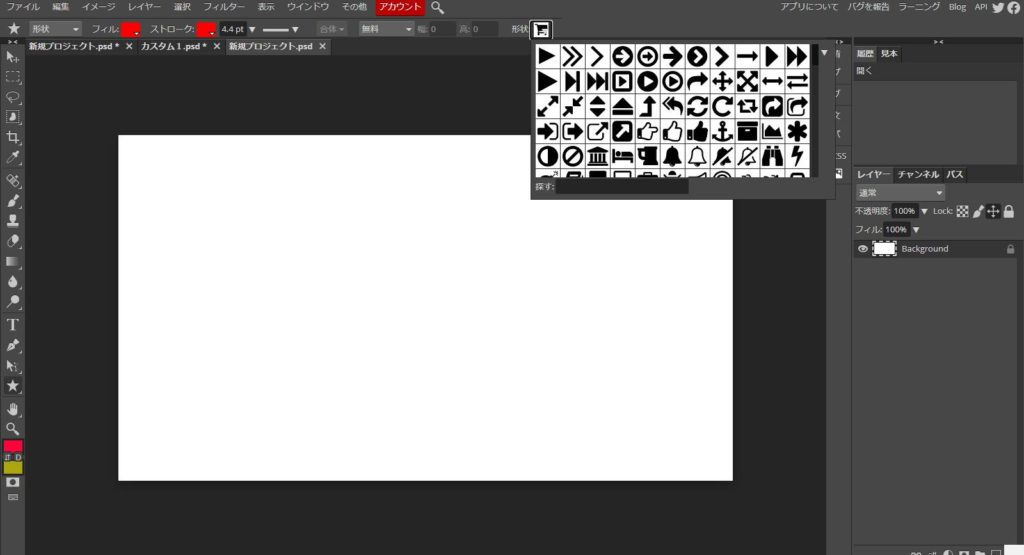Click the red fill (フィル) color swatch

click(x=130, y=29)
